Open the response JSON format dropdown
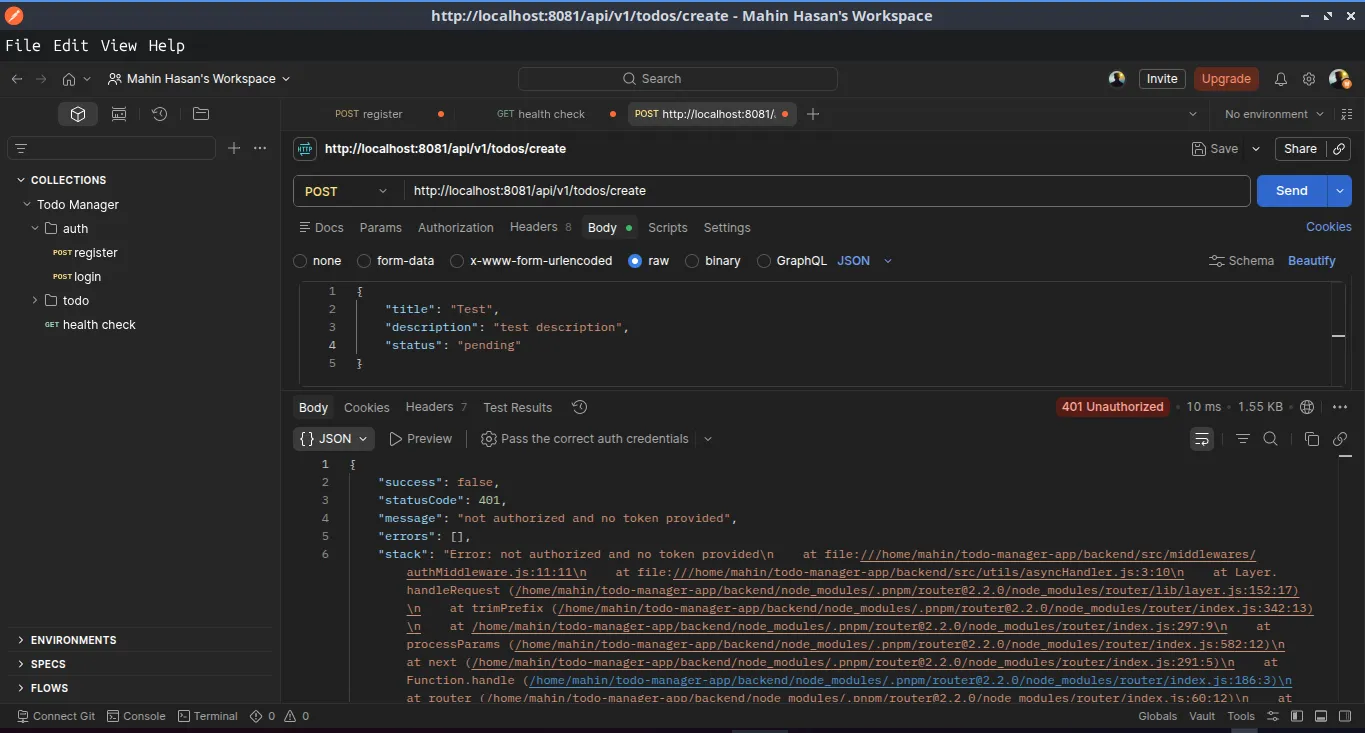 [x=334, y=439]
